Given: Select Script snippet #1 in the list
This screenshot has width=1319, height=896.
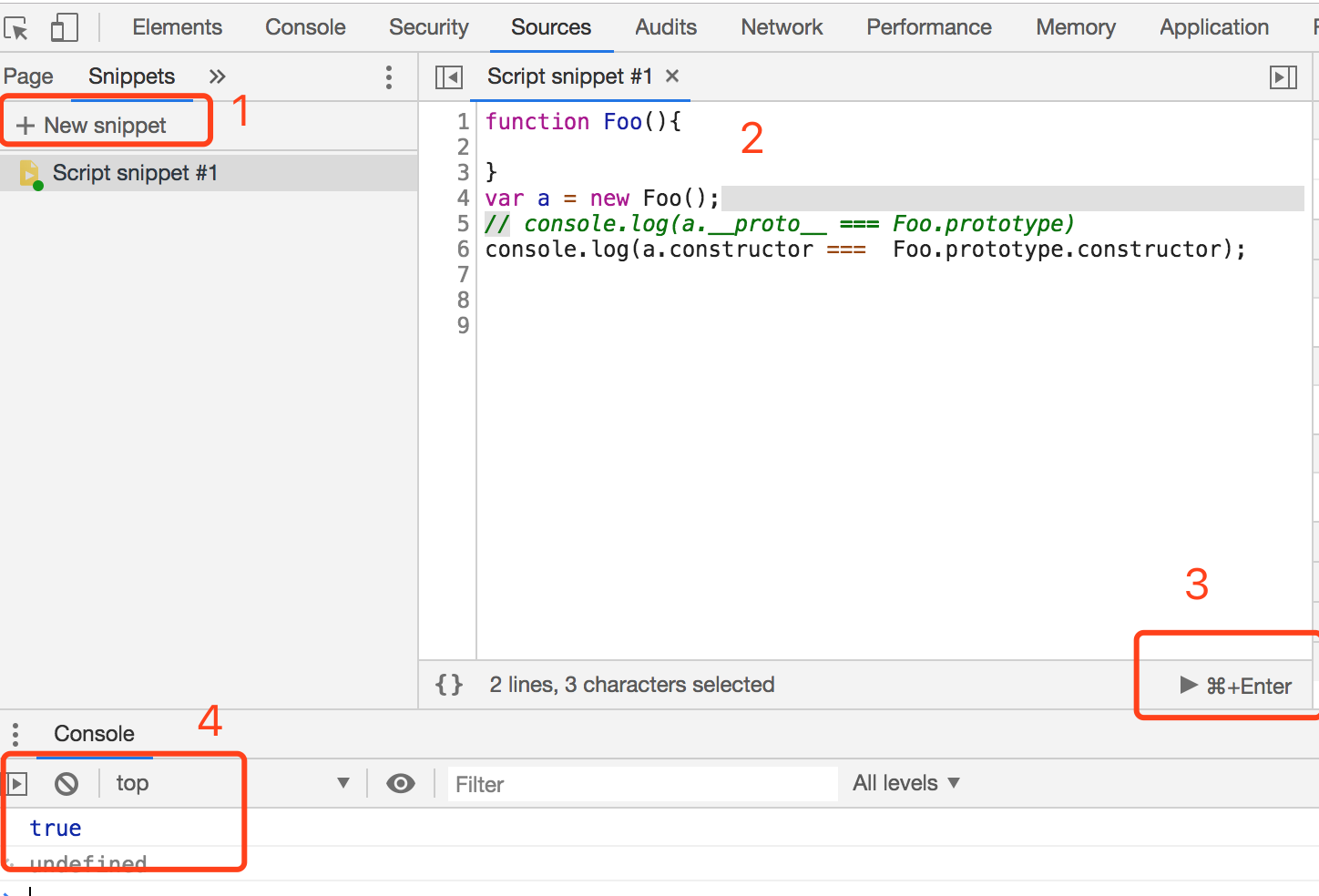Looking at the screenshot, I should coord(209,173).
